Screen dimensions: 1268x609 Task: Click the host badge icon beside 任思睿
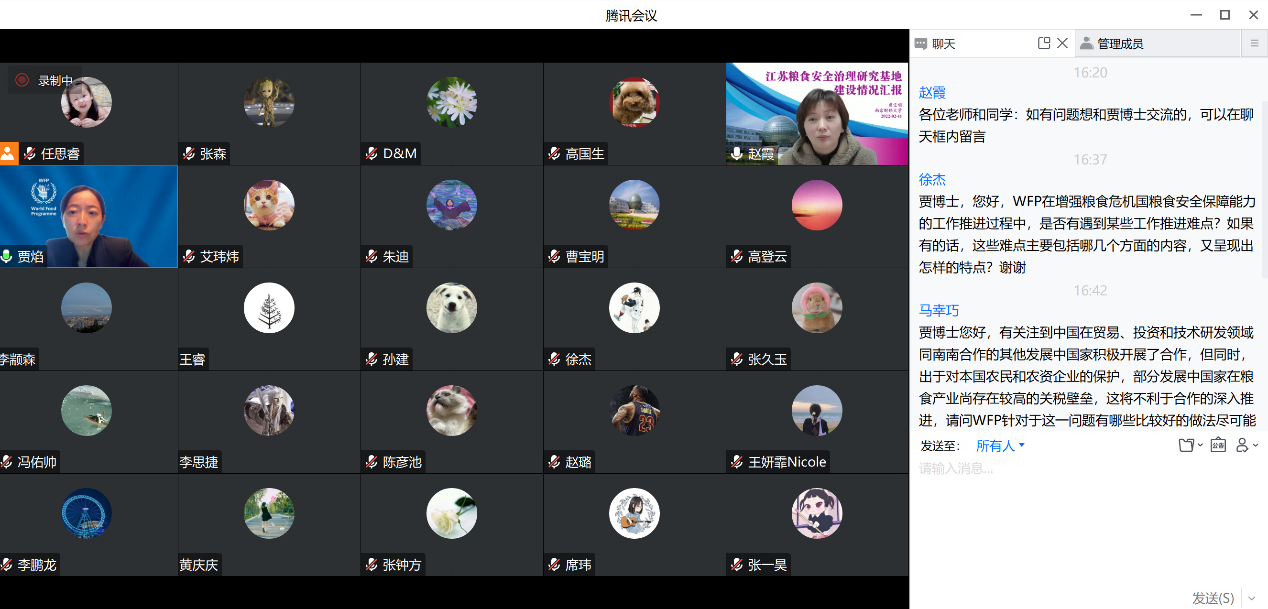[9, 153]
